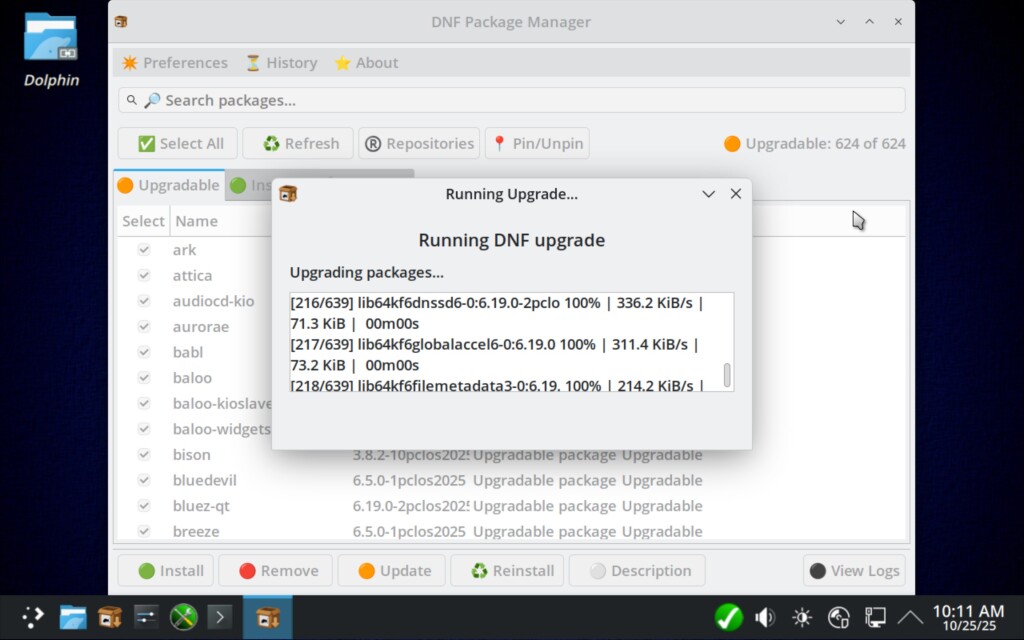Click the green checkmark update tray icon
Screen dimensions: 1024x640
click(x=729, y=617)
